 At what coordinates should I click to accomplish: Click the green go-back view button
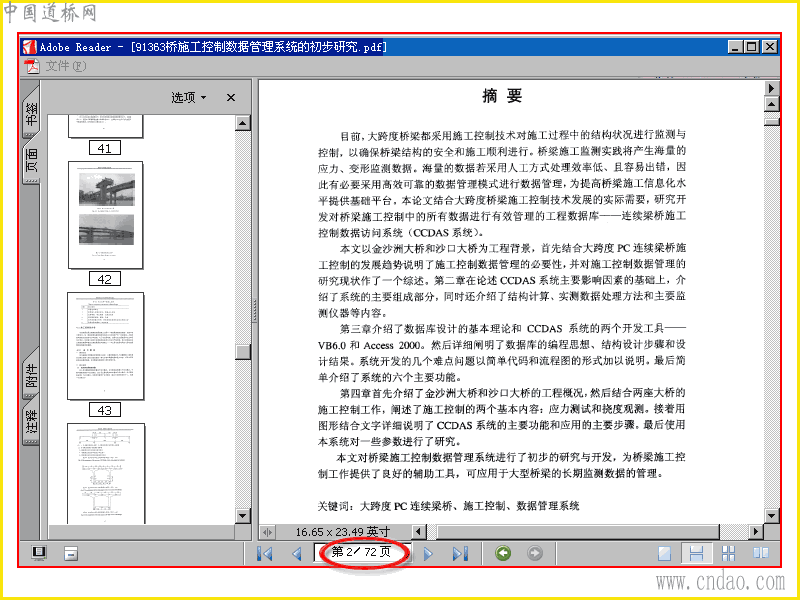(503, 553)
